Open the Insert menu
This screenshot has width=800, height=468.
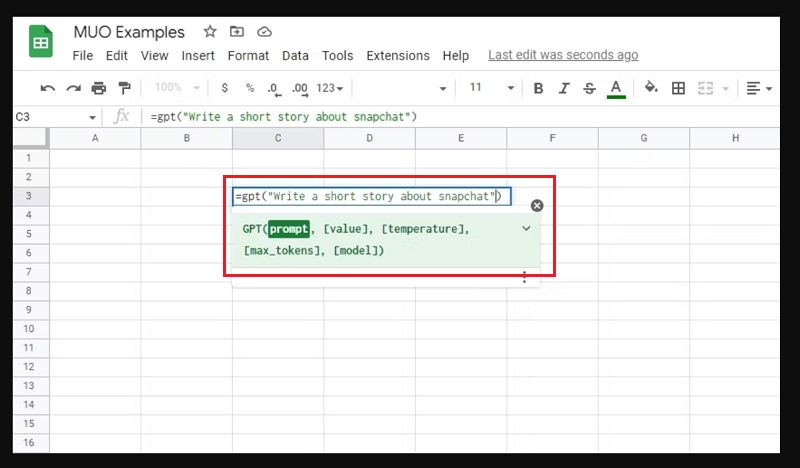[198, 56]
